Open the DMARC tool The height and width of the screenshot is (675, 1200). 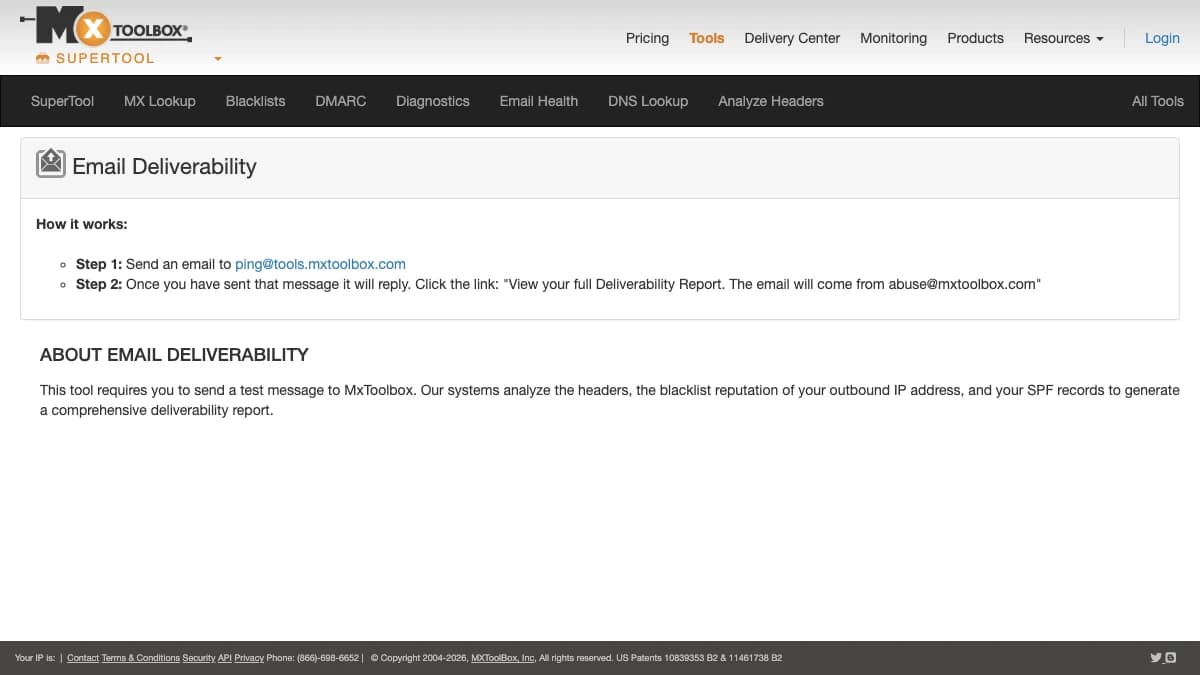[x=340, y=101]
